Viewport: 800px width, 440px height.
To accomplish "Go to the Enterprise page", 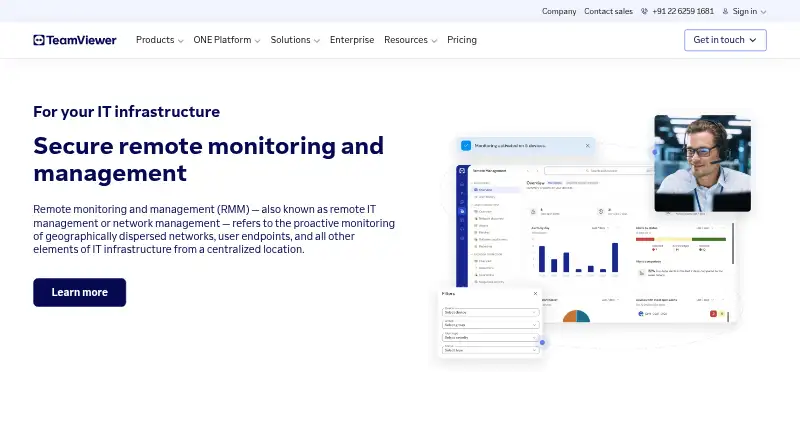I will pyautogui.click(x=352, y=40).
